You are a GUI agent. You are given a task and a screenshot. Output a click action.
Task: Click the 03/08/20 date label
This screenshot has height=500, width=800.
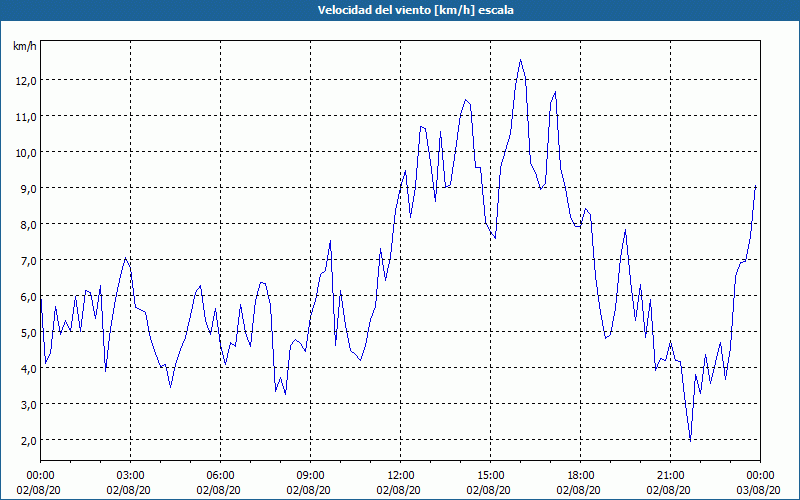pos(760,490)
